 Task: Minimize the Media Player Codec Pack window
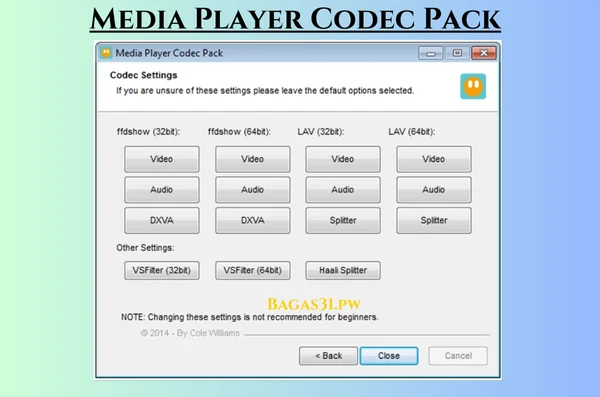tap(430, 53)
